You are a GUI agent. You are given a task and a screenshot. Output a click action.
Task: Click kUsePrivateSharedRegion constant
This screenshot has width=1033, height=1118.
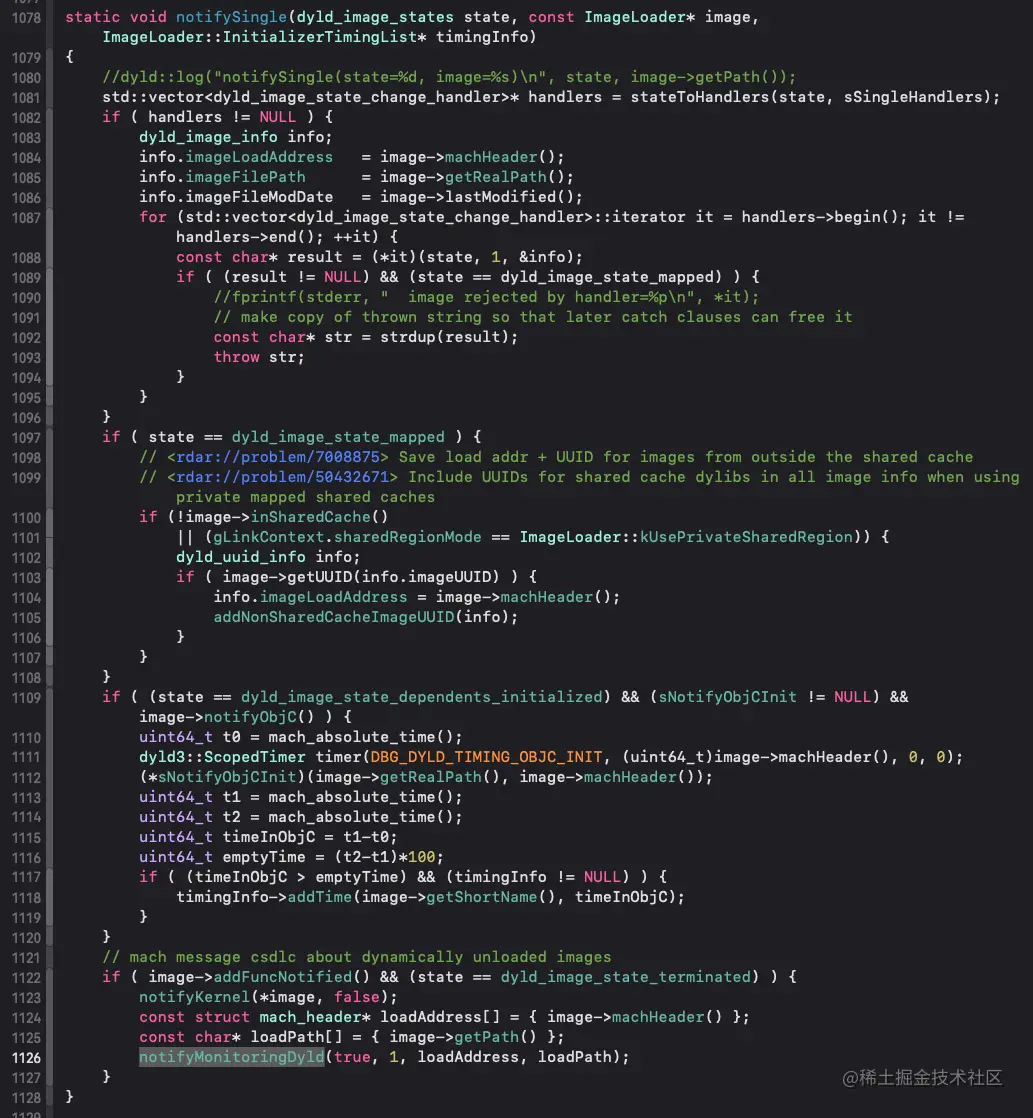coord(746,537)
